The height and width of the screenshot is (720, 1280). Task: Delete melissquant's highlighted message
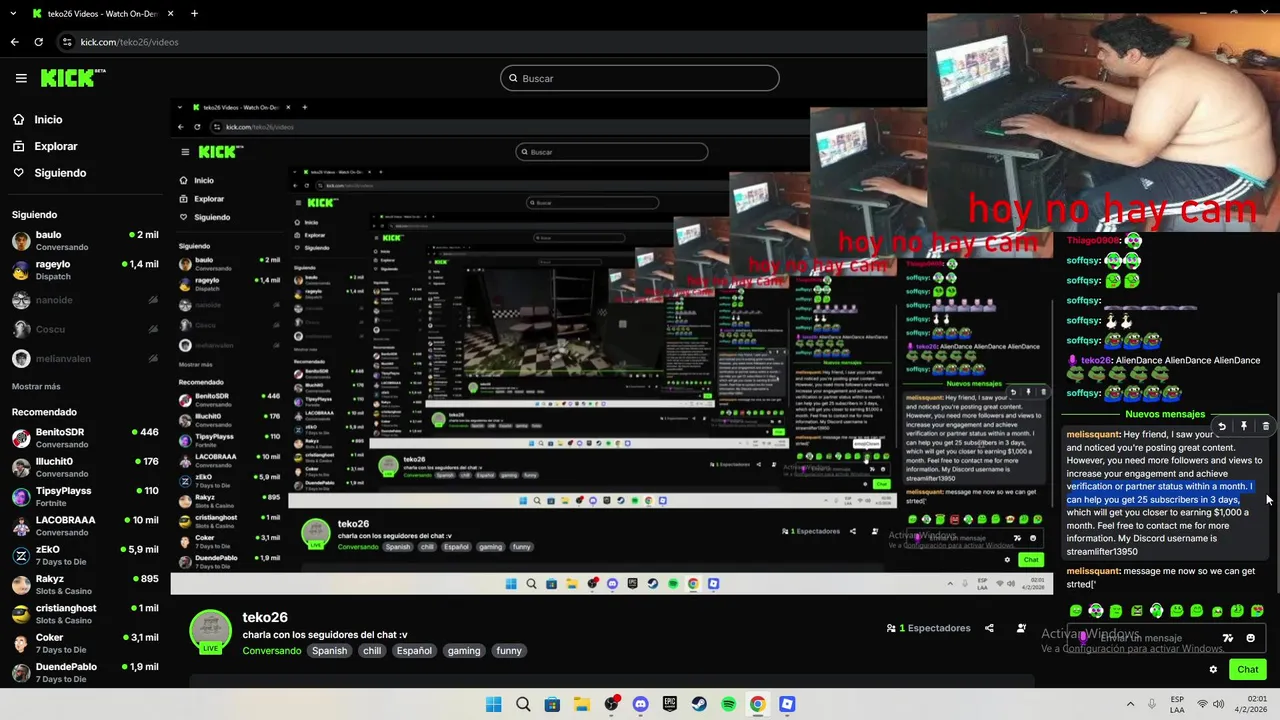click(x=1265, y=426)
